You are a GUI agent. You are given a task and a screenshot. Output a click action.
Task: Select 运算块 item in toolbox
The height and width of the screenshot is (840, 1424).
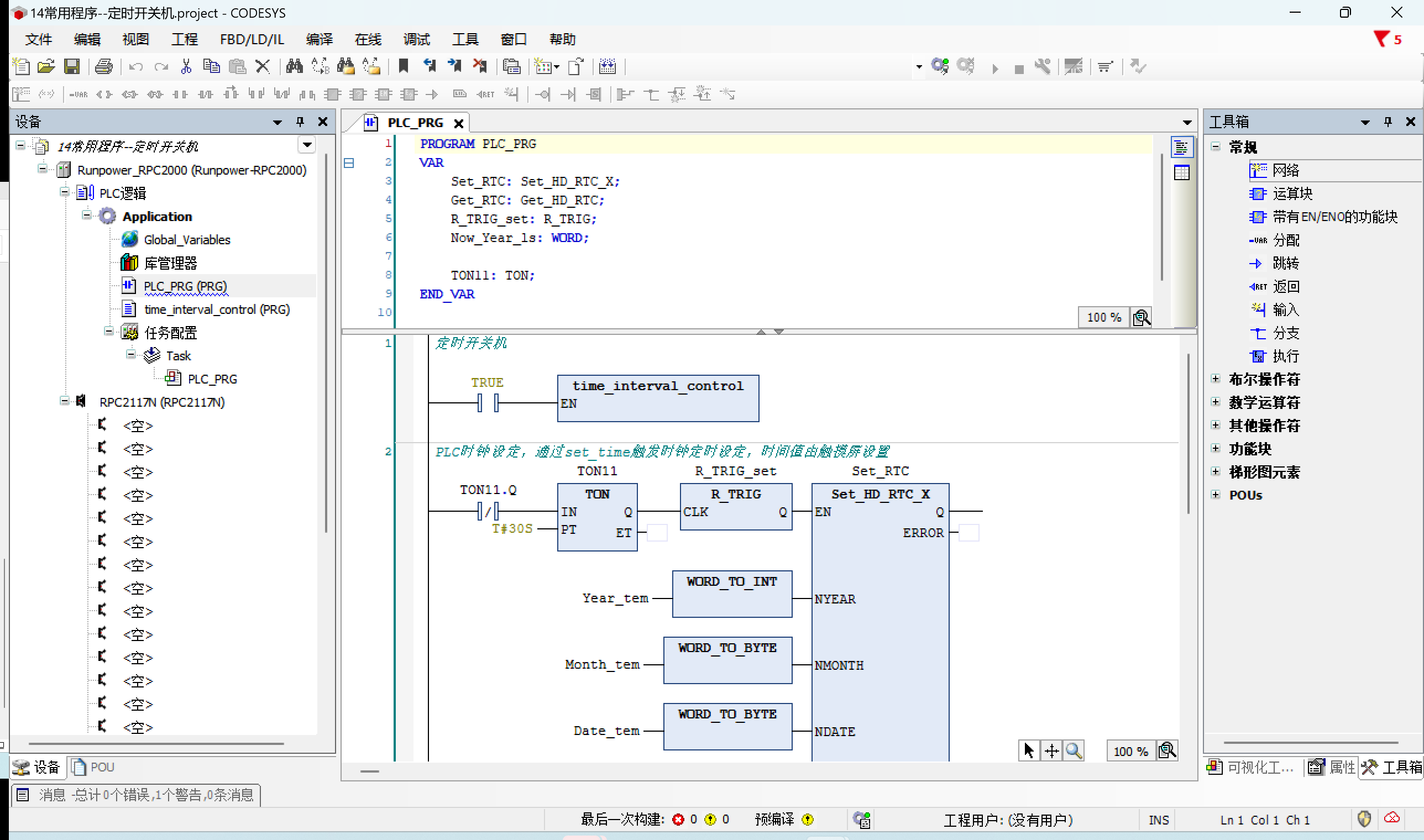click(1280, 194)
